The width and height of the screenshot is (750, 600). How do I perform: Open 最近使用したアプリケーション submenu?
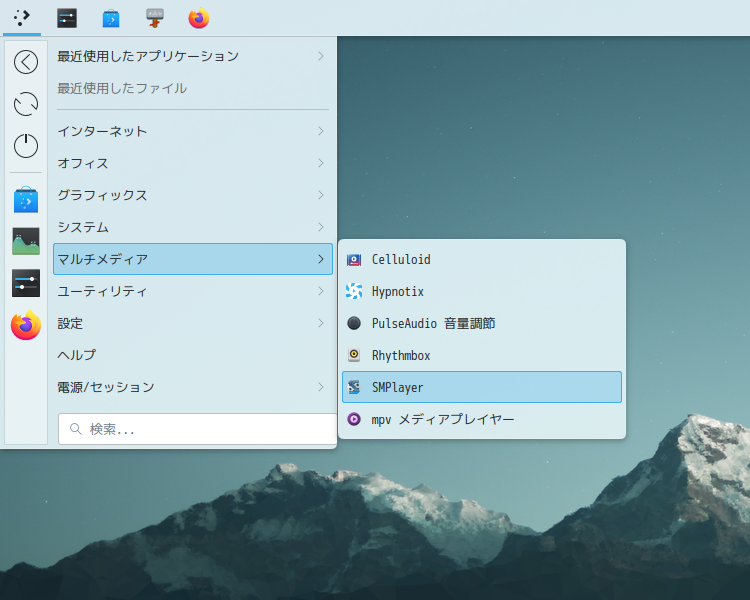click(193, 56)
